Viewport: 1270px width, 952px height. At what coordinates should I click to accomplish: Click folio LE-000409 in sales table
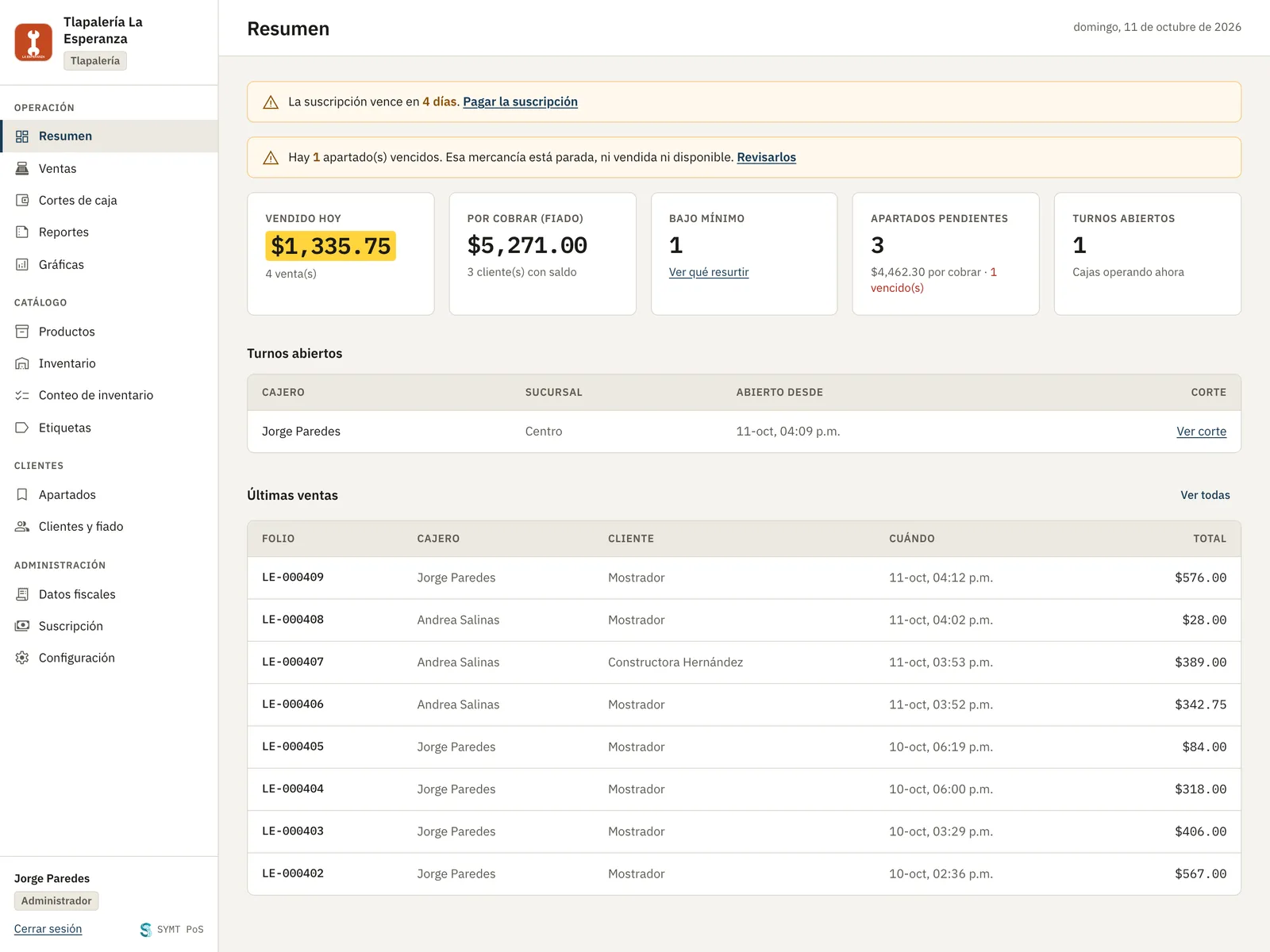(293, 578)
